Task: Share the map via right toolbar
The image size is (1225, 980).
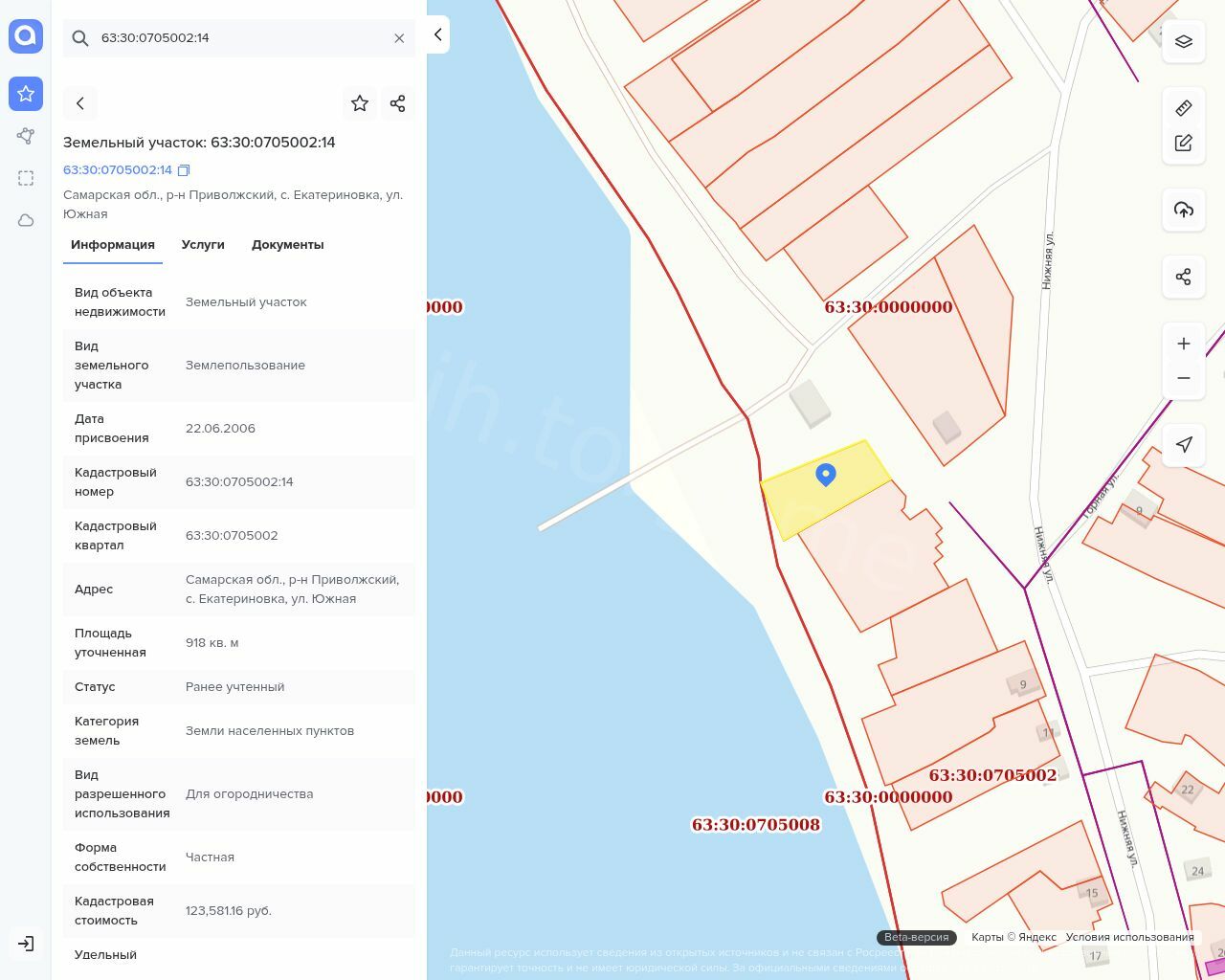Action: (1184, 277)
